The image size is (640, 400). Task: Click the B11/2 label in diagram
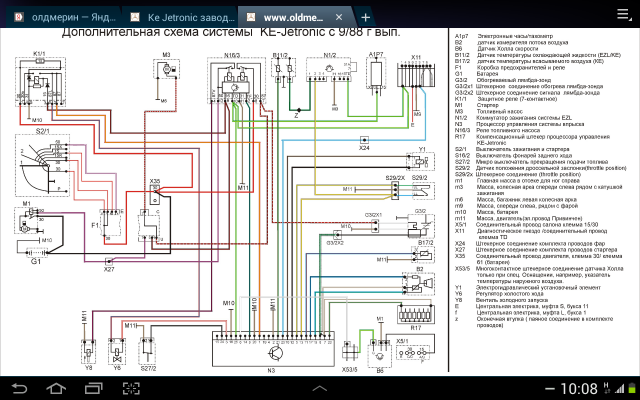click(x=280, y=55)
